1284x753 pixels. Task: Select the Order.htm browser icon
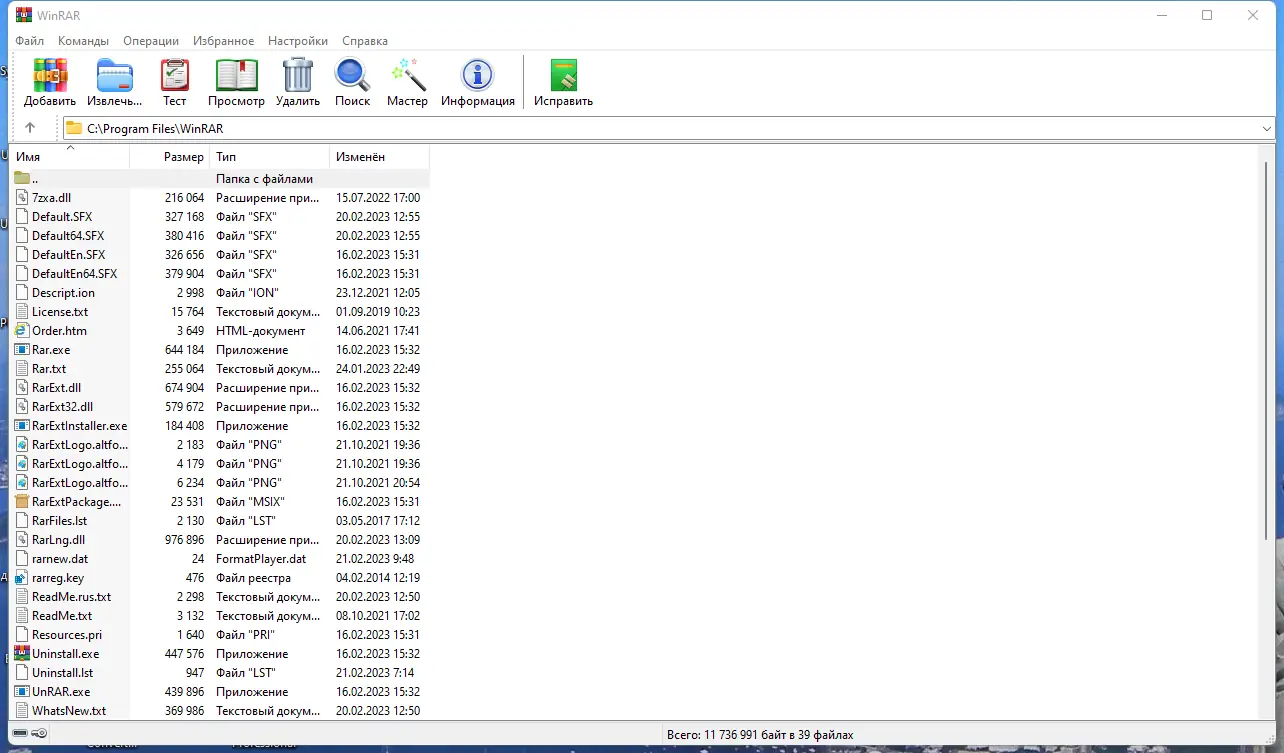22,331
